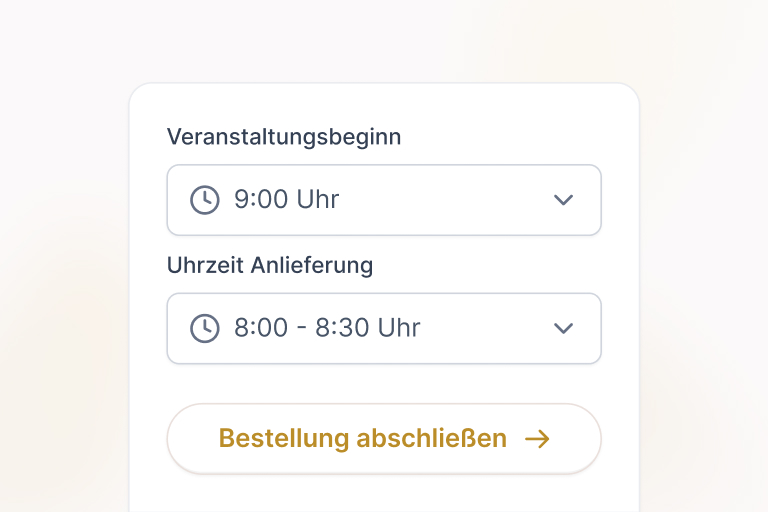
Task: Click the clock icon beside 9:00 Uhr
Action: click(x=204, y=200)
